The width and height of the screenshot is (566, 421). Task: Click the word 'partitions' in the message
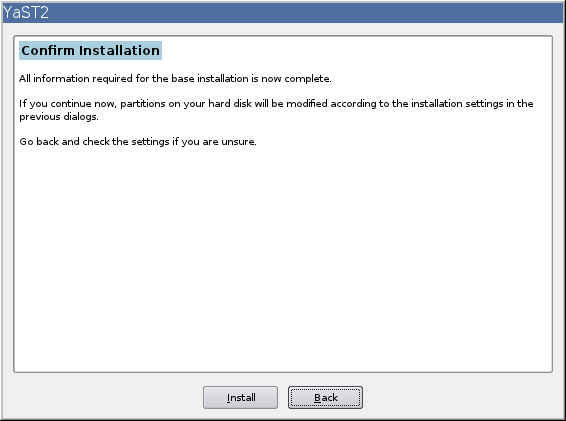pyautogui.click(x=143, y=104)
